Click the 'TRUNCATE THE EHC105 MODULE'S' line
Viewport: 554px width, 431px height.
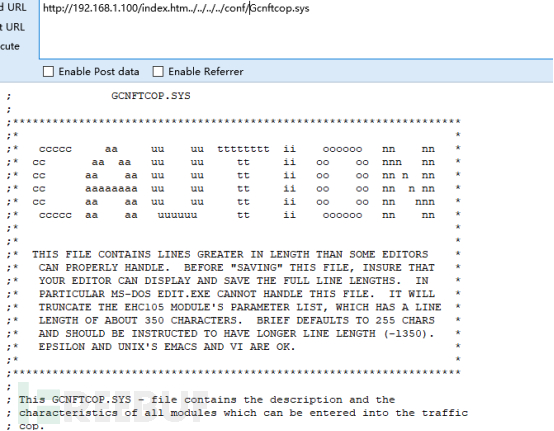click(240, 307)
